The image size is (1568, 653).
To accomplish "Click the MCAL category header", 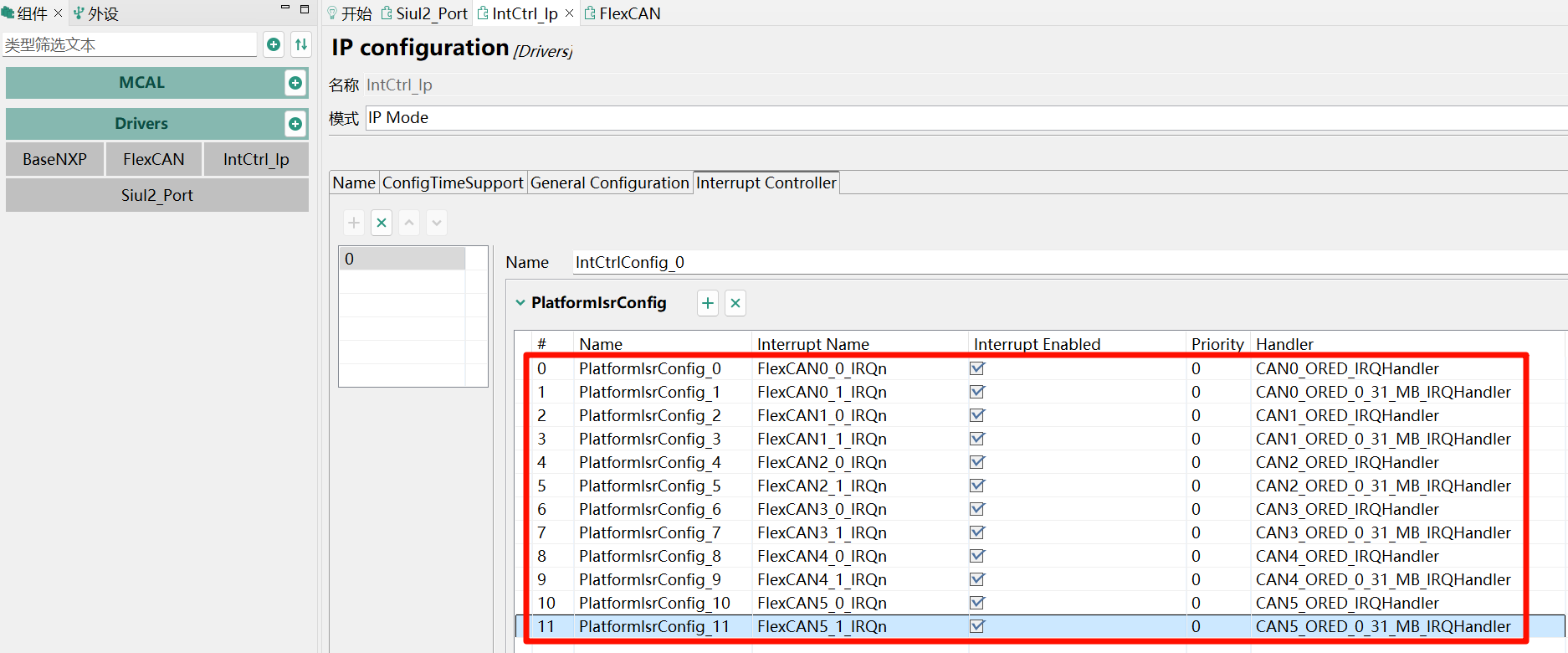I will (x=142, y=83).
